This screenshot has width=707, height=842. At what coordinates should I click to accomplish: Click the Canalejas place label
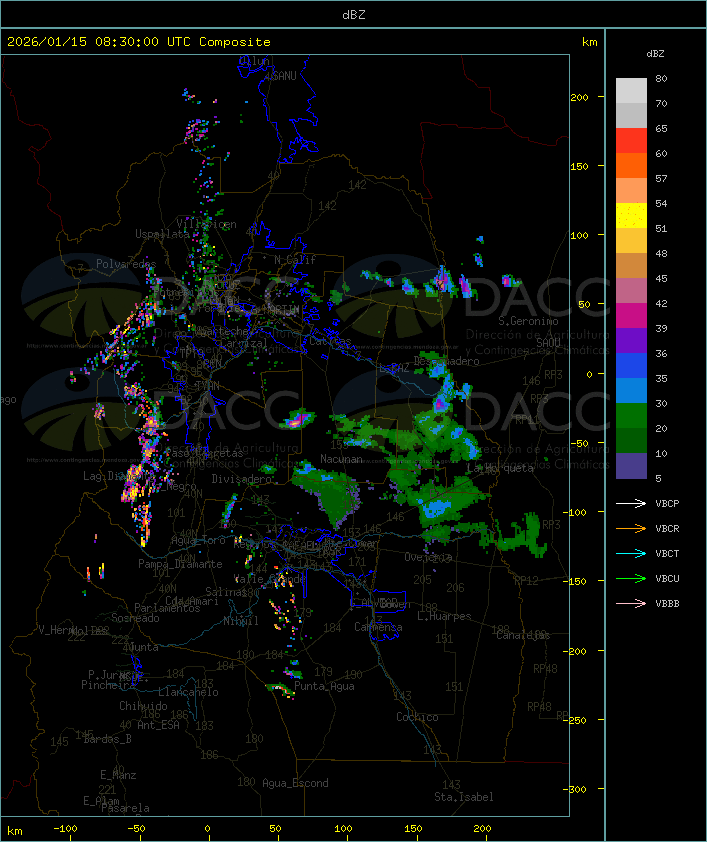[x=523, y=635]
